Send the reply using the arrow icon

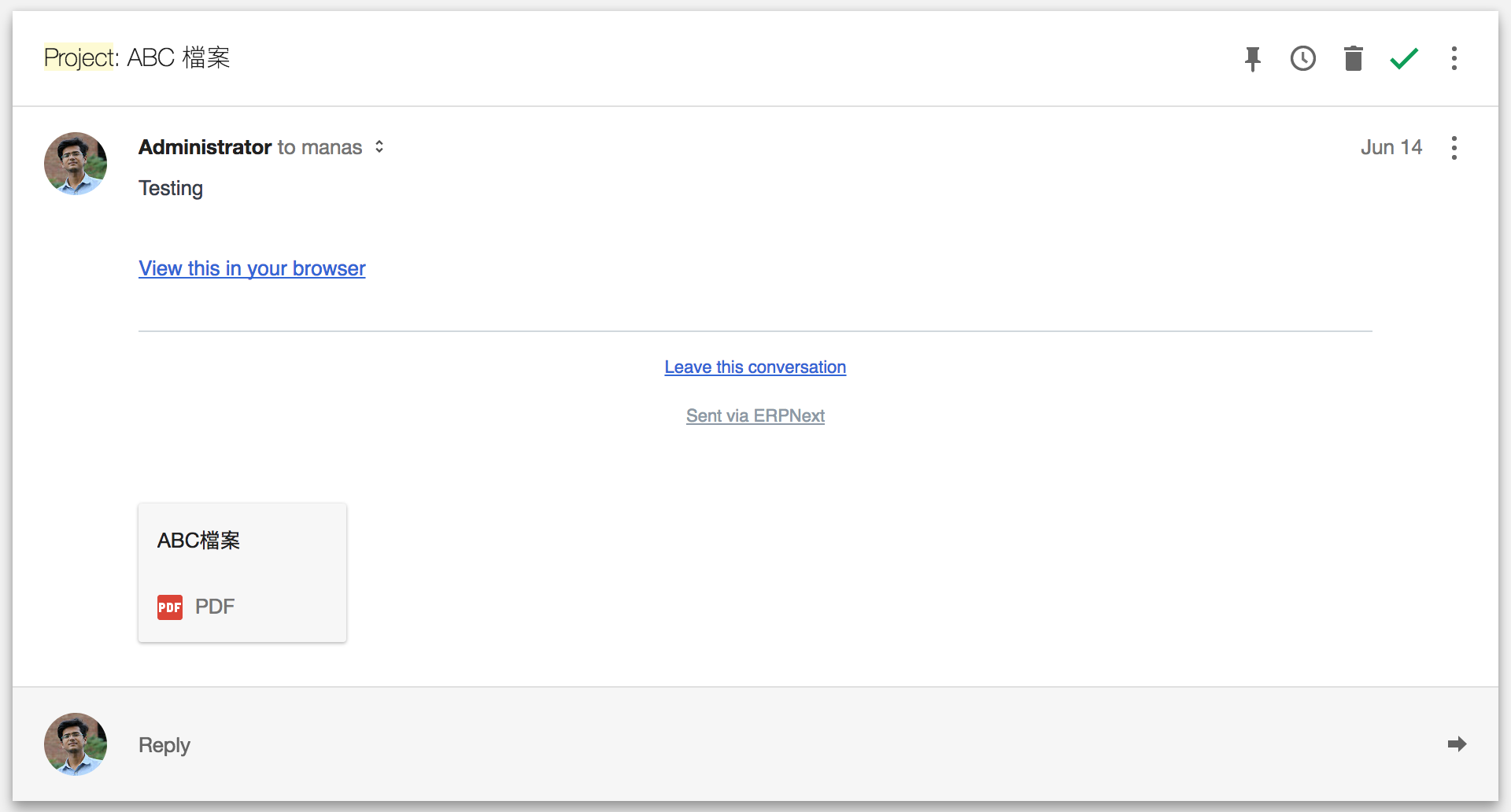(1458, 744)
